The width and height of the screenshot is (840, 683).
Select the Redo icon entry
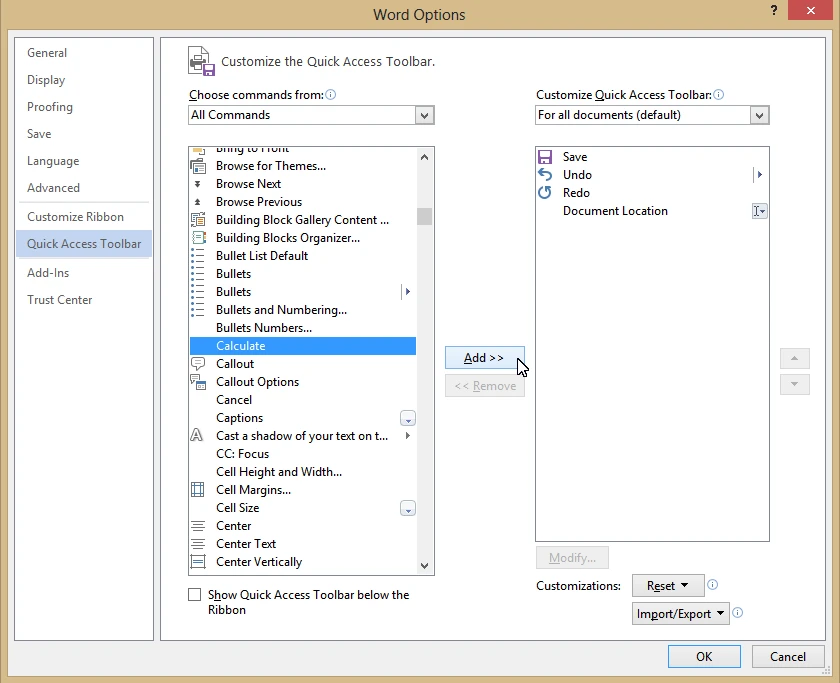tap(545, 193)
